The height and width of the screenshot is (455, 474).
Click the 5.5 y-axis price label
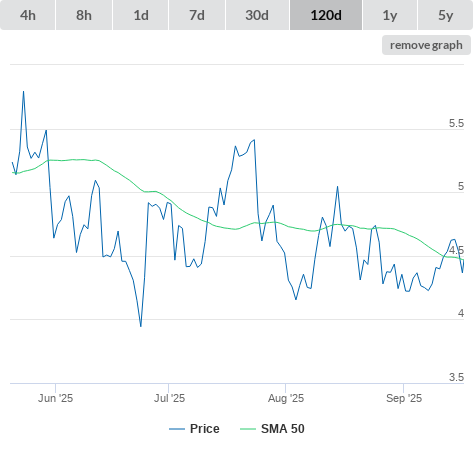(456, 123)
